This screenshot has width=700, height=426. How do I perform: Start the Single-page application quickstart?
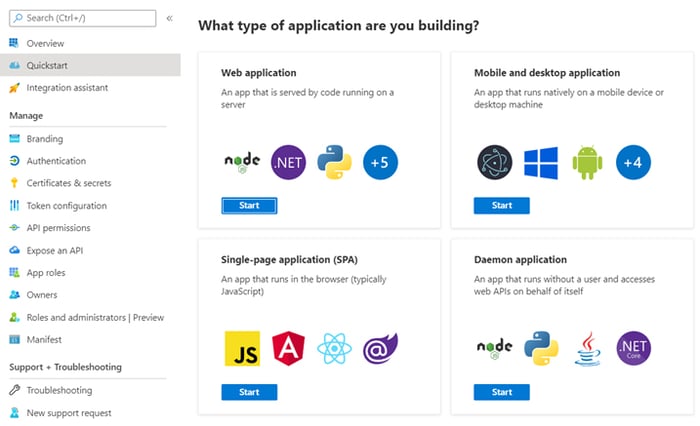[x=249, y=392]
